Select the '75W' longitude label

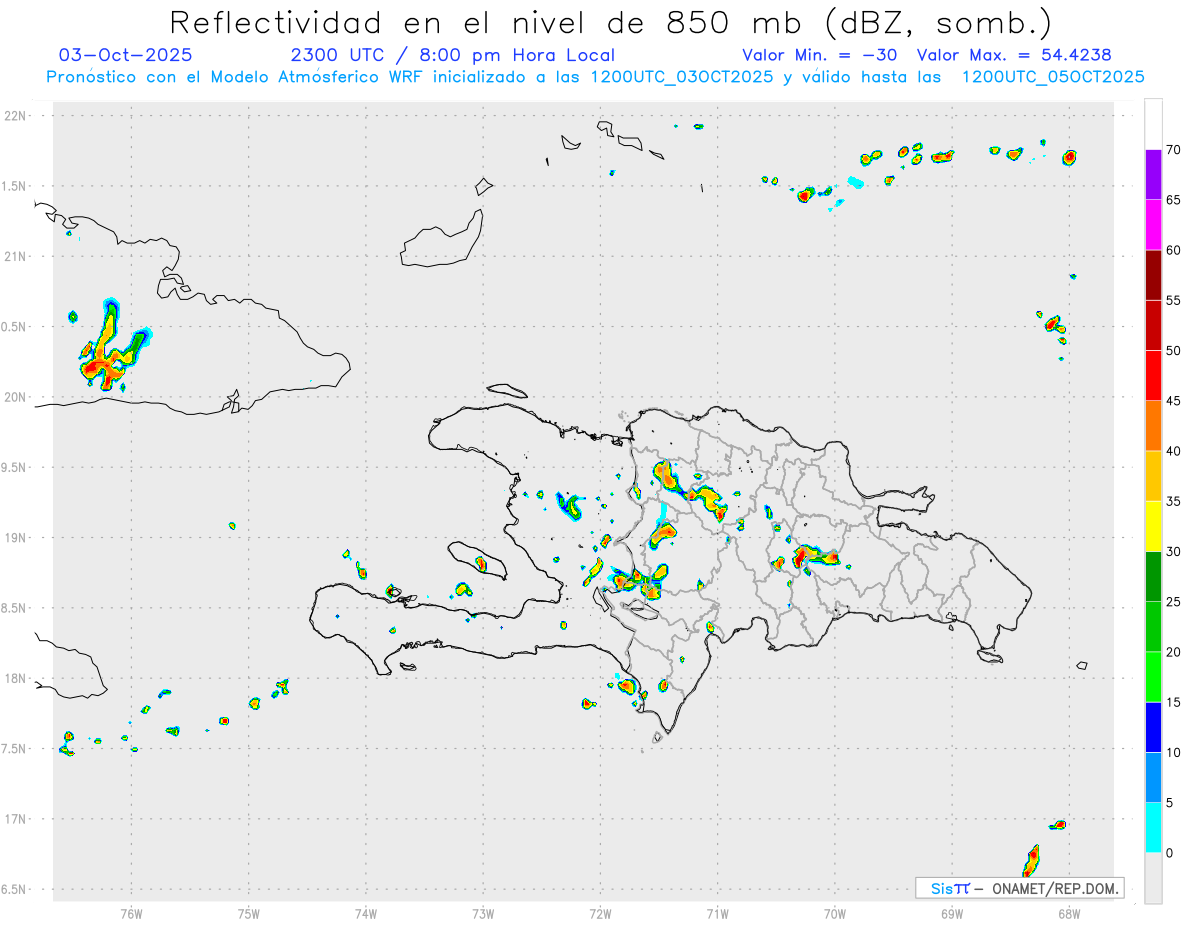pos(249,912)
